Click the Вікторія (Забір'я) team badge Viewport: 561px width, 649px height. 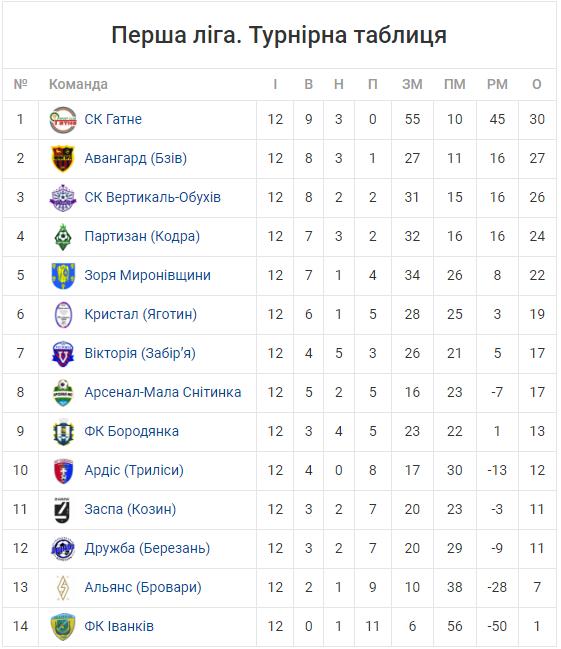tap(63, 354)
